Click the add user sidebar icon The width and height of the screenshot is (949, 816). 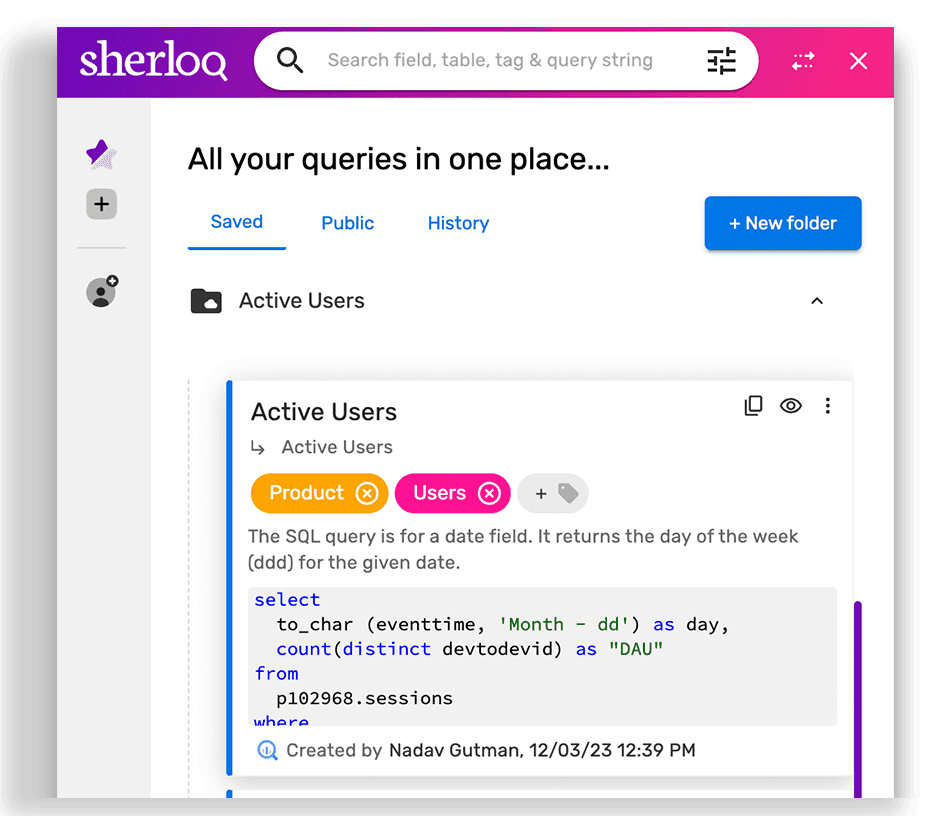102,292
